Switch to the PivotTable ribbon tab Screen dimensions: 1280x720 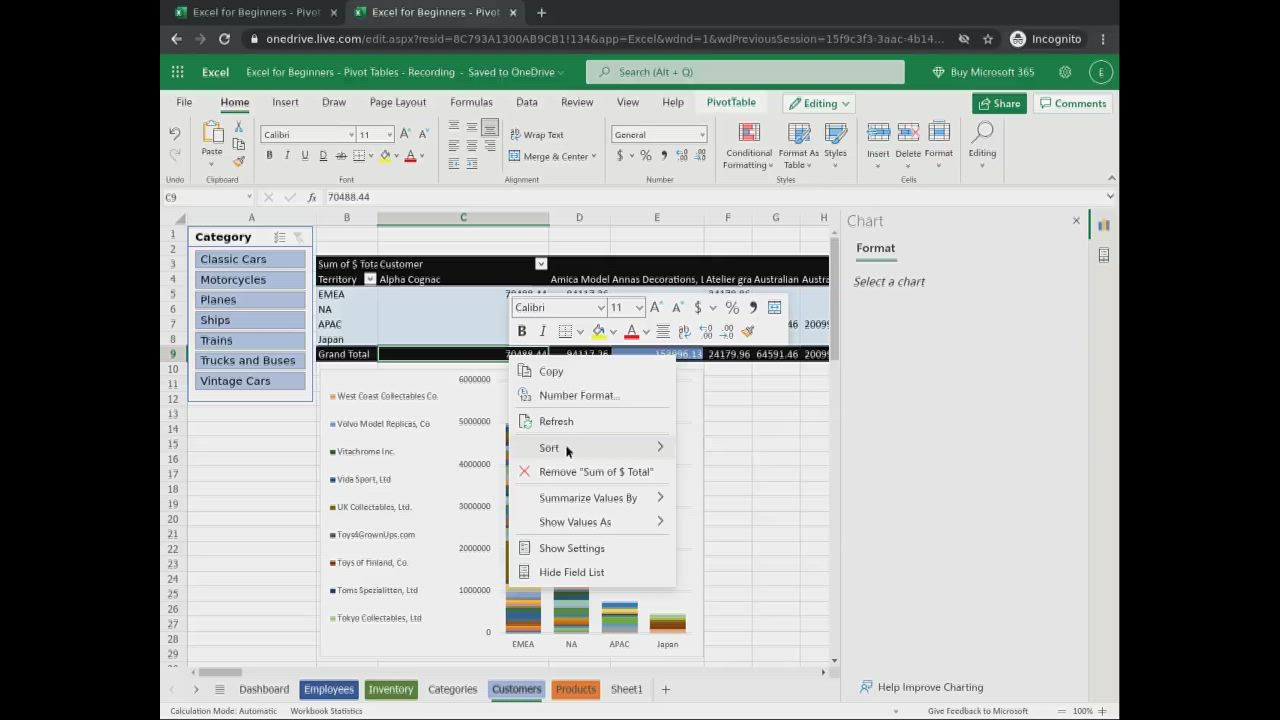click(x=731, y=102)
